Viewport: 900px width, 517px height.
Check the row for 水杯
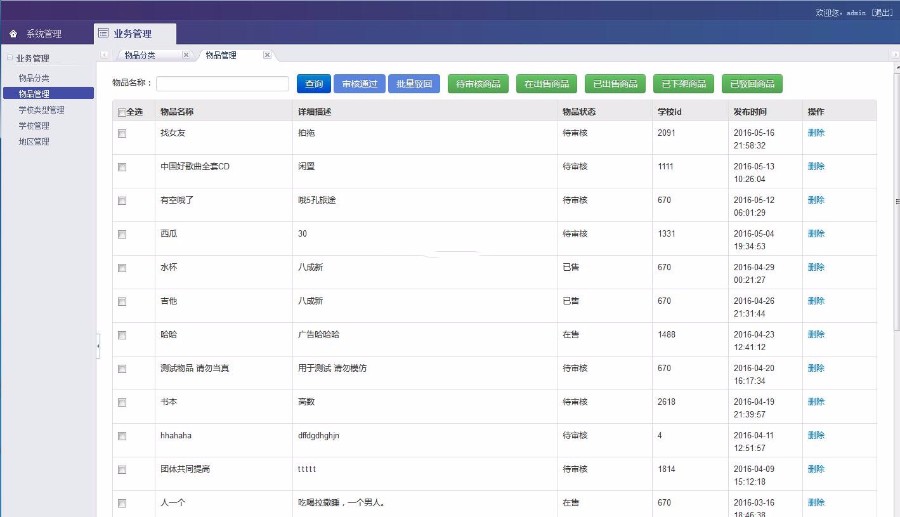coord(122,268)
